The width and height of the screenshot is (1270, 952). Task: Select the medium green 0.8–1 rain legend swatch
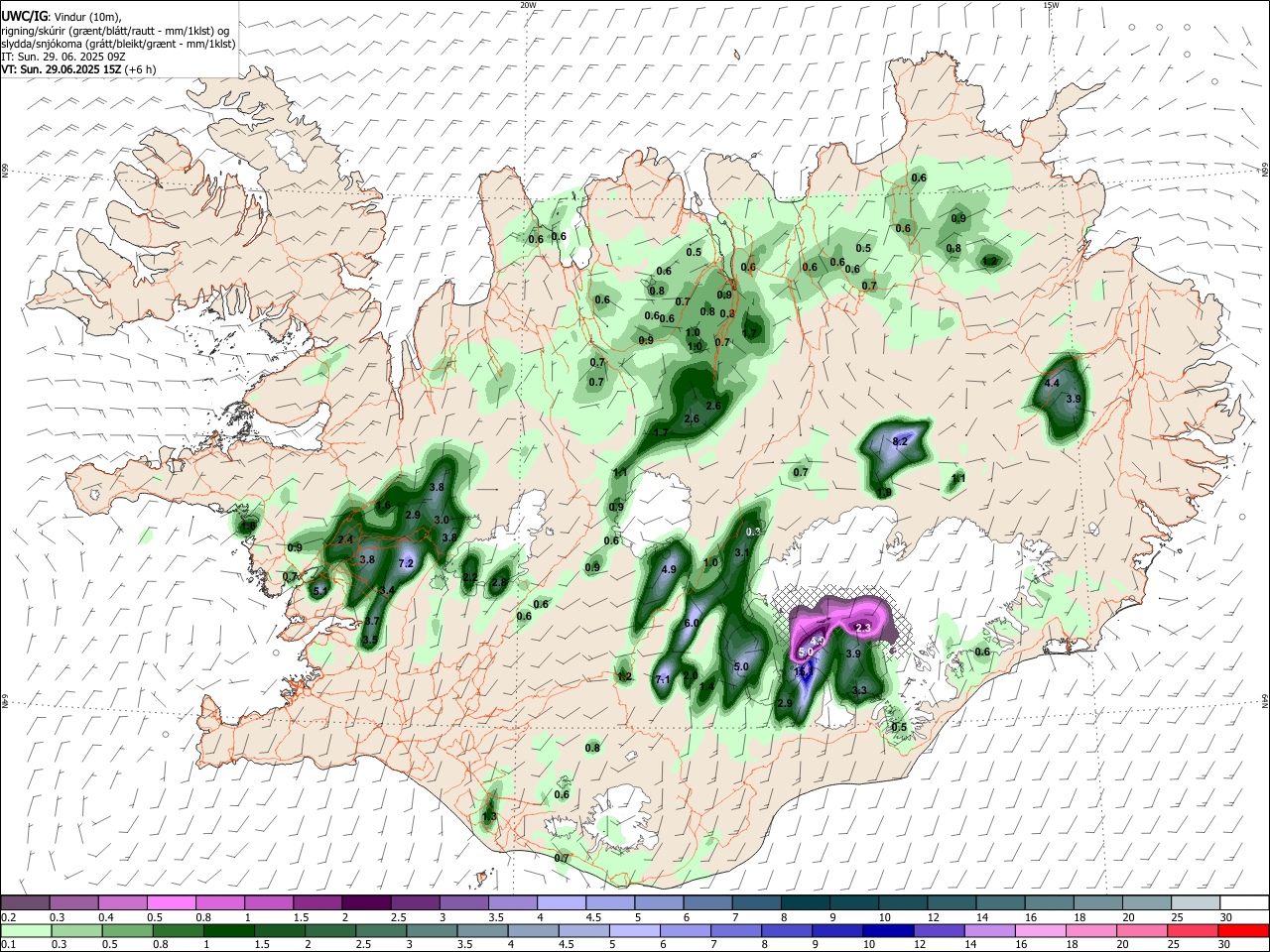(x=179, y=930)
